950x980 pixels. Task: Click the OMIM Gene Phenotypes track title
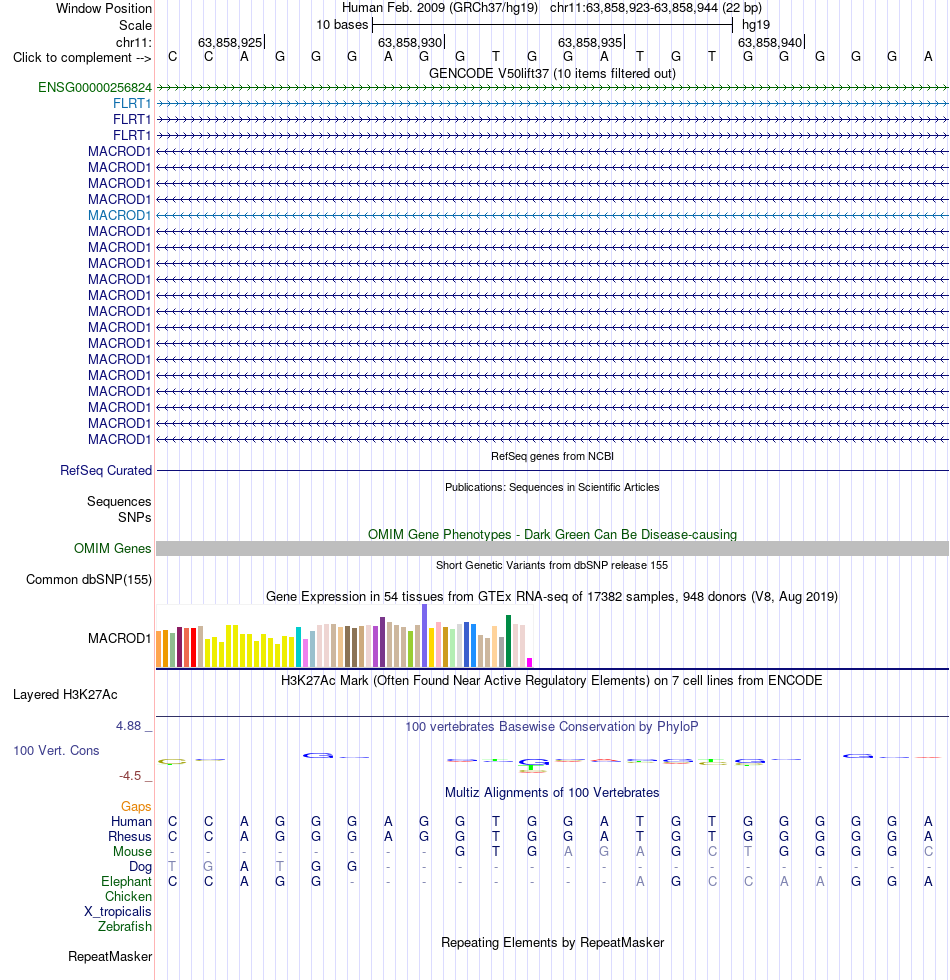(552, 534)
